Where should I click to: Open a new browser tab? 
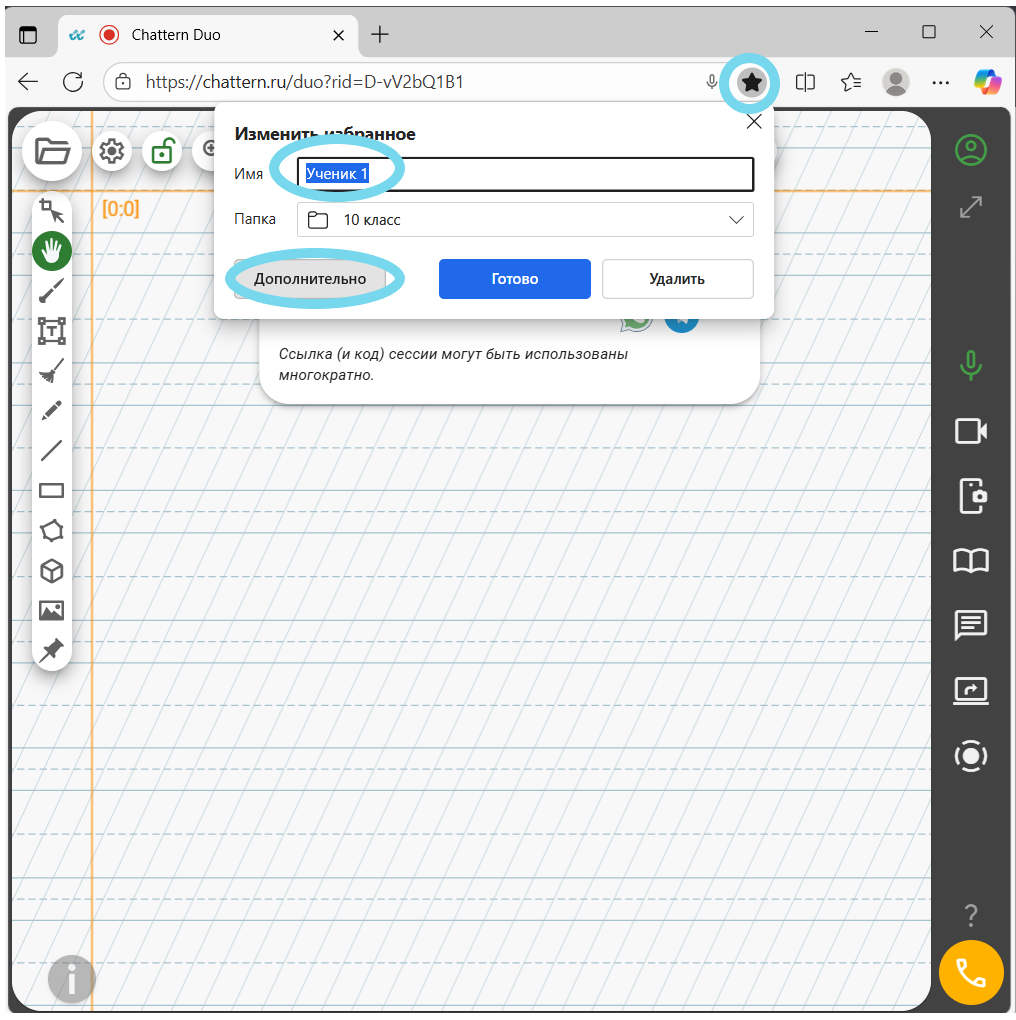click(380, 35)
